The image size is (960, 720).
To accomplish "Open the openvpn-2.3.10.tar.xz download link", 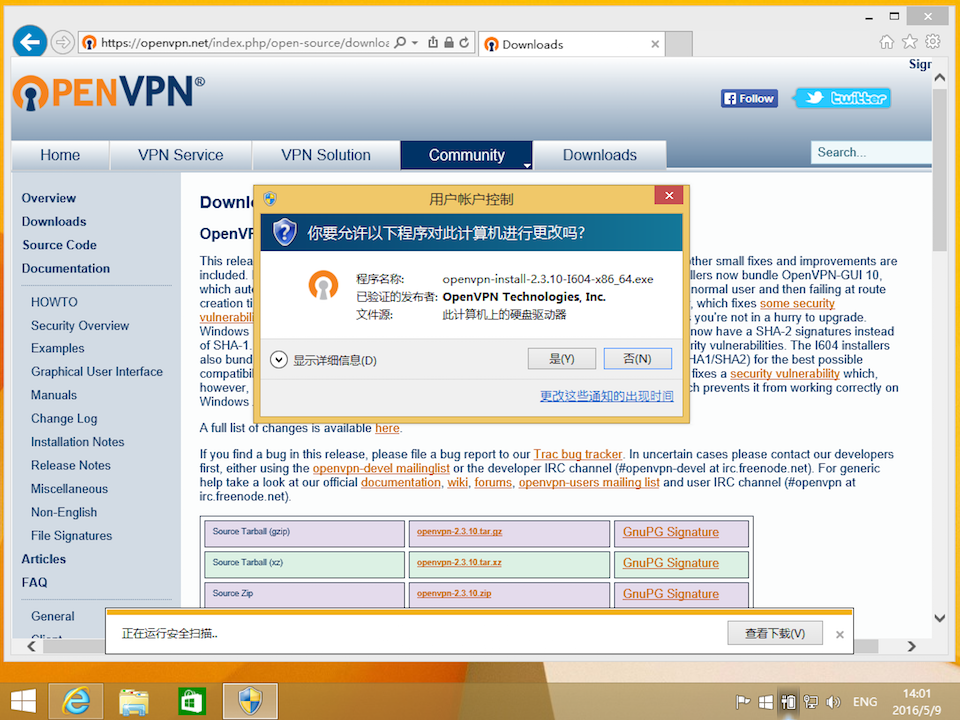I will [459, 562].
